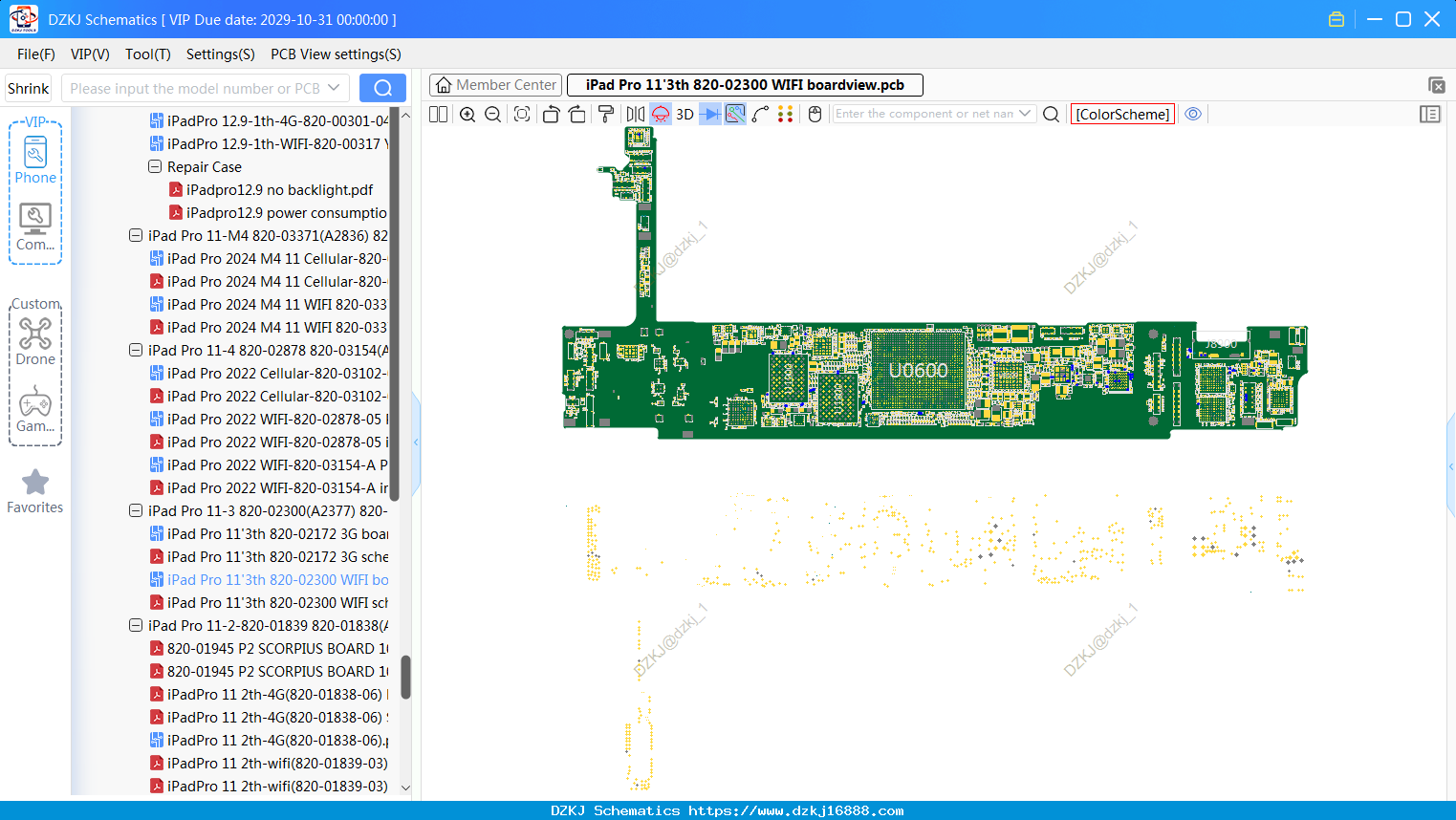This screenshot has width=1456, height=820.
Task: Rotate the board clockwise
Action: 577,115
